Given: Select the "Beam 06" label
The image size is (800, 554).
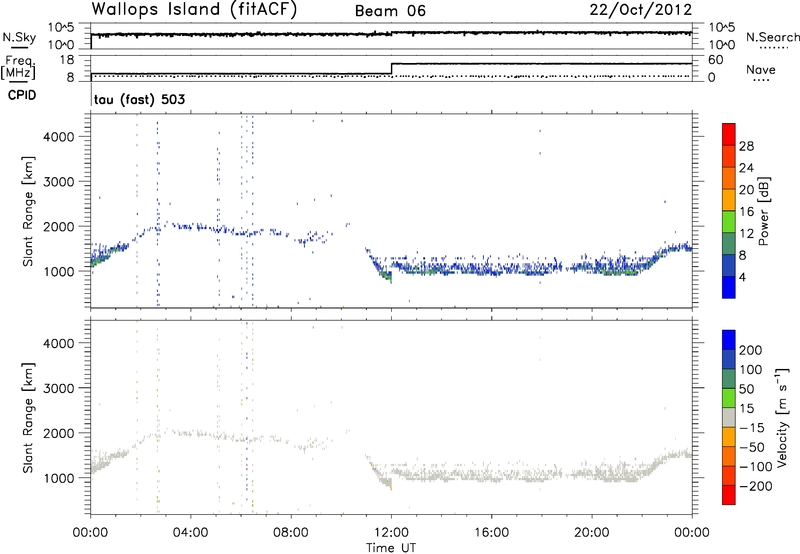Looking at the screenshot, I should (x=390, y=11).
